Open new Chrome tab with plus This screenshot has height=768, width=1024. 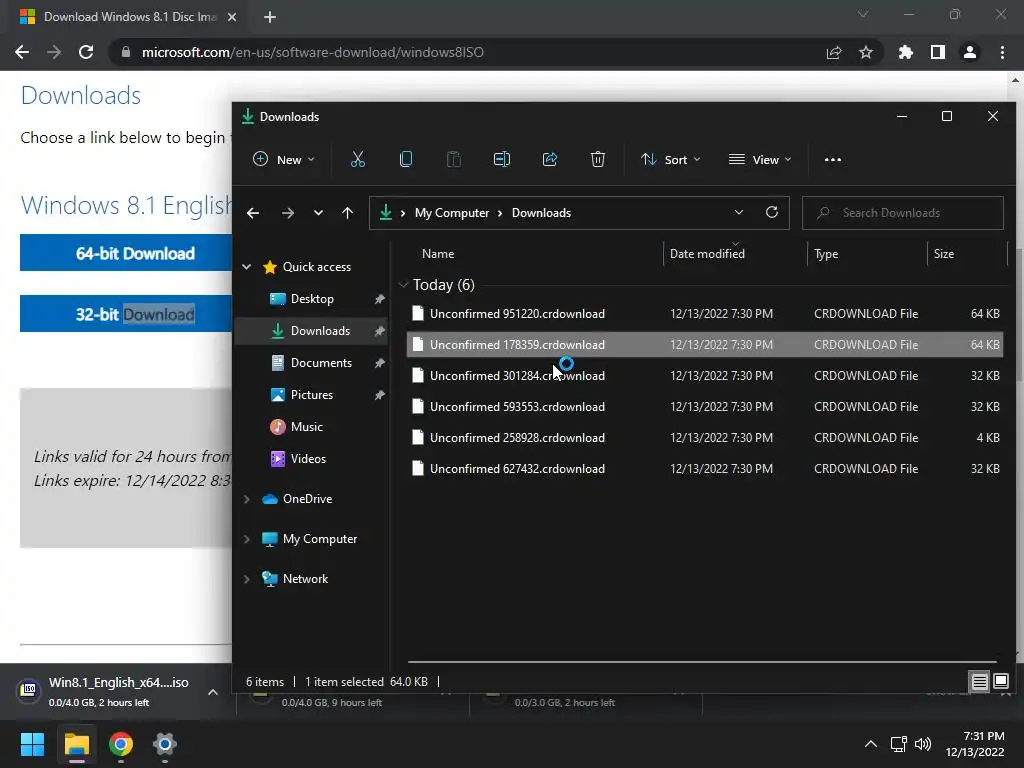coord(270,17)
